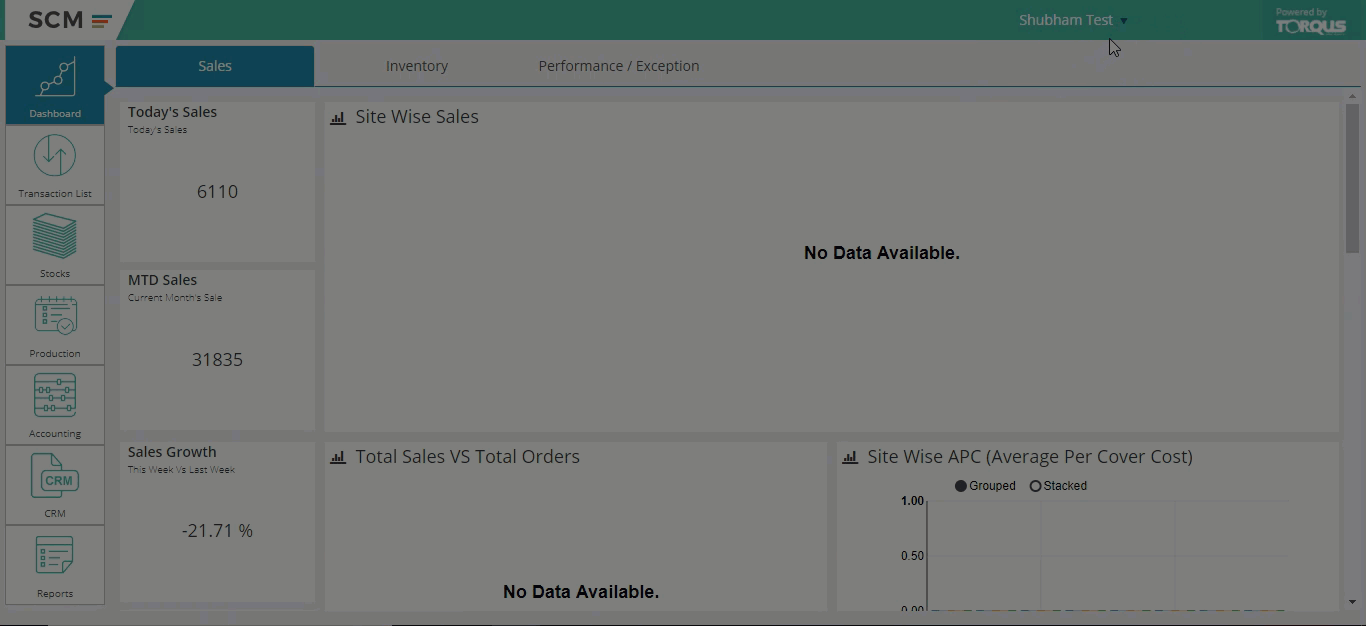Click the Site Wise Sales chart icon
This screenshot has width=1366, height=626.
click(338, 118)
